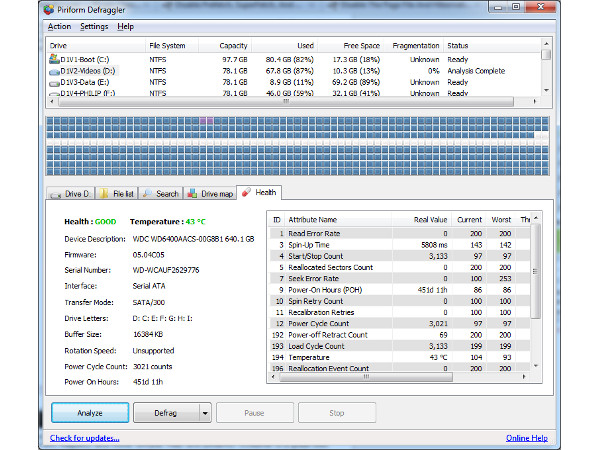Click the Free Space column header
The height and width of the screenshot is (450, 600).
351,46
